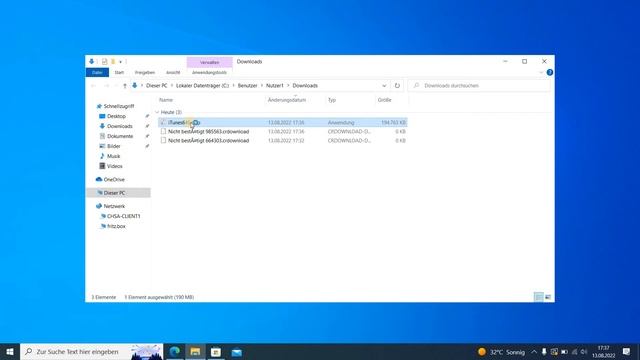
Task: Show hidden system tray icons
Action: (x=534, y=352)
